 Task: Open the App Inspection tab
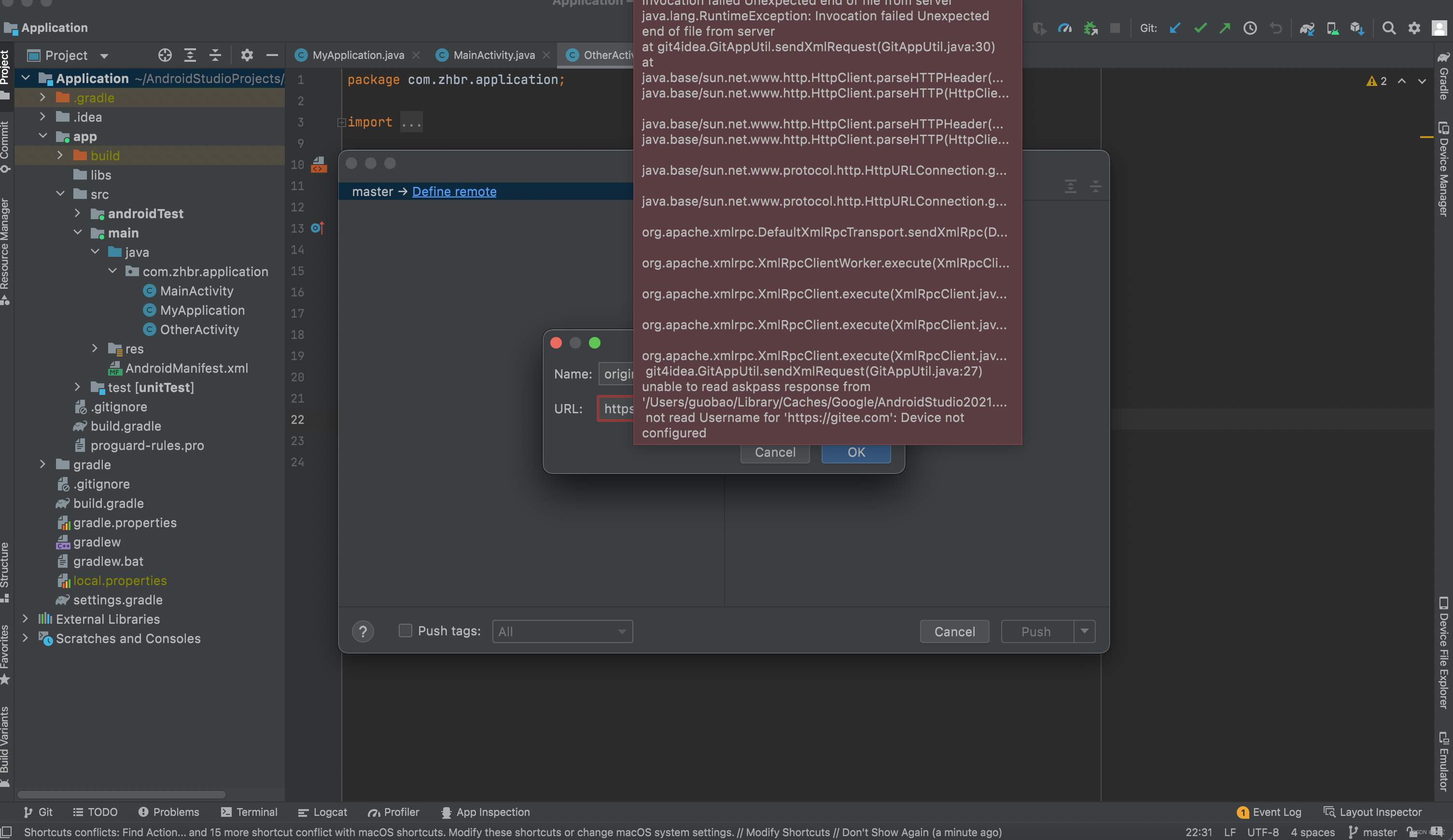click(x=485, y=812)
